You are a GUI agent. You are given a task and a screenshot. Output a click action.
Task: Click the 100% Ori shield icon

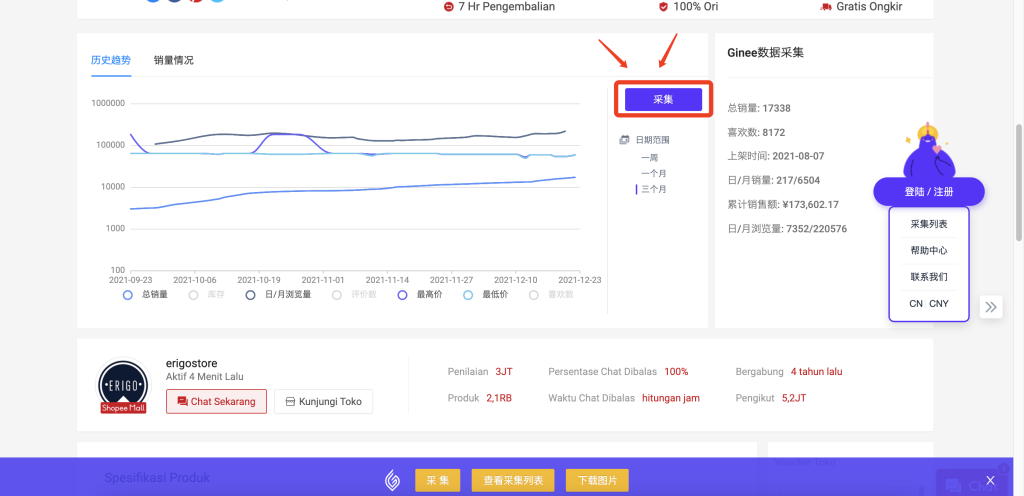tap(663, 7)
